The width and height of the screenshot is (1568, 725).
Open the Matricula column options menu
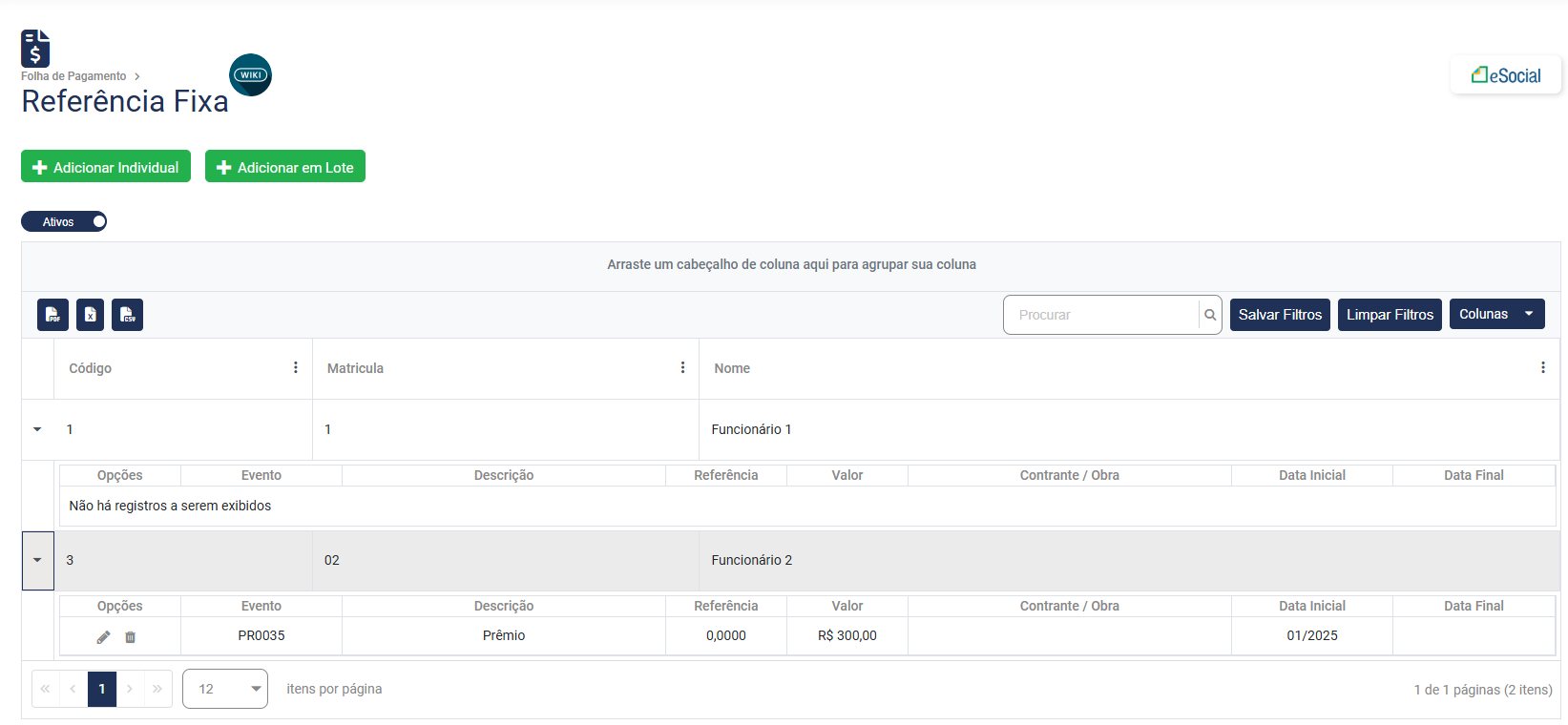tap(682, 368)
